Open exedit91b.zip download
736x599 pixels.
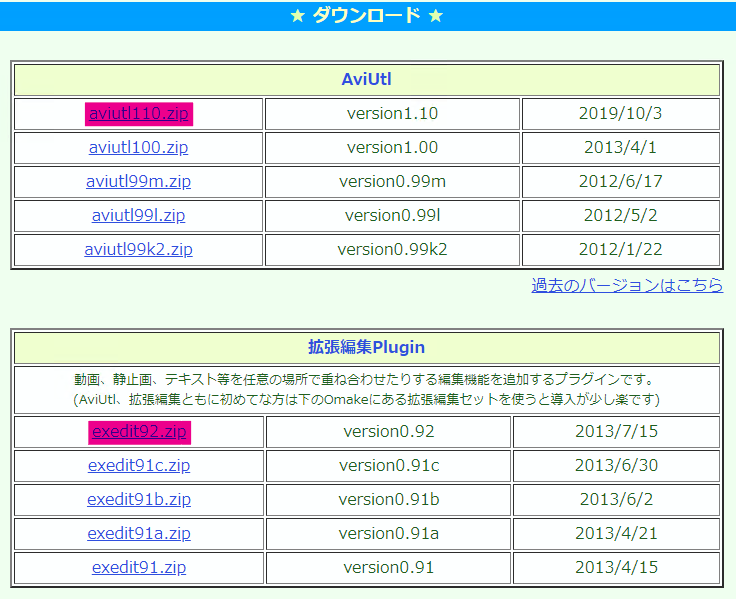coord(139,499)
